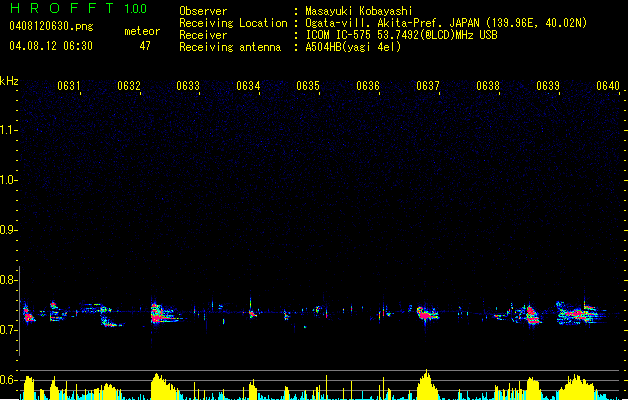Click the 0.6 kHz axis label
This screenshot has width=629, height=400.
(x=8, y=380)
